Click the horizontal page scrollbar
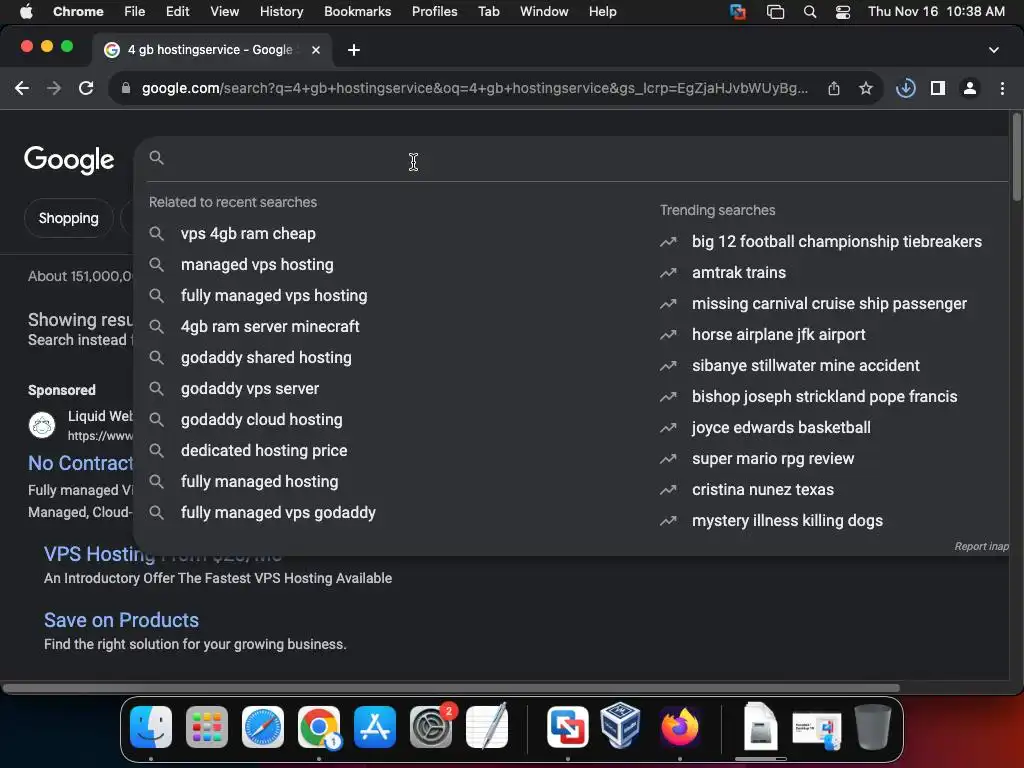 coord(451,688)
